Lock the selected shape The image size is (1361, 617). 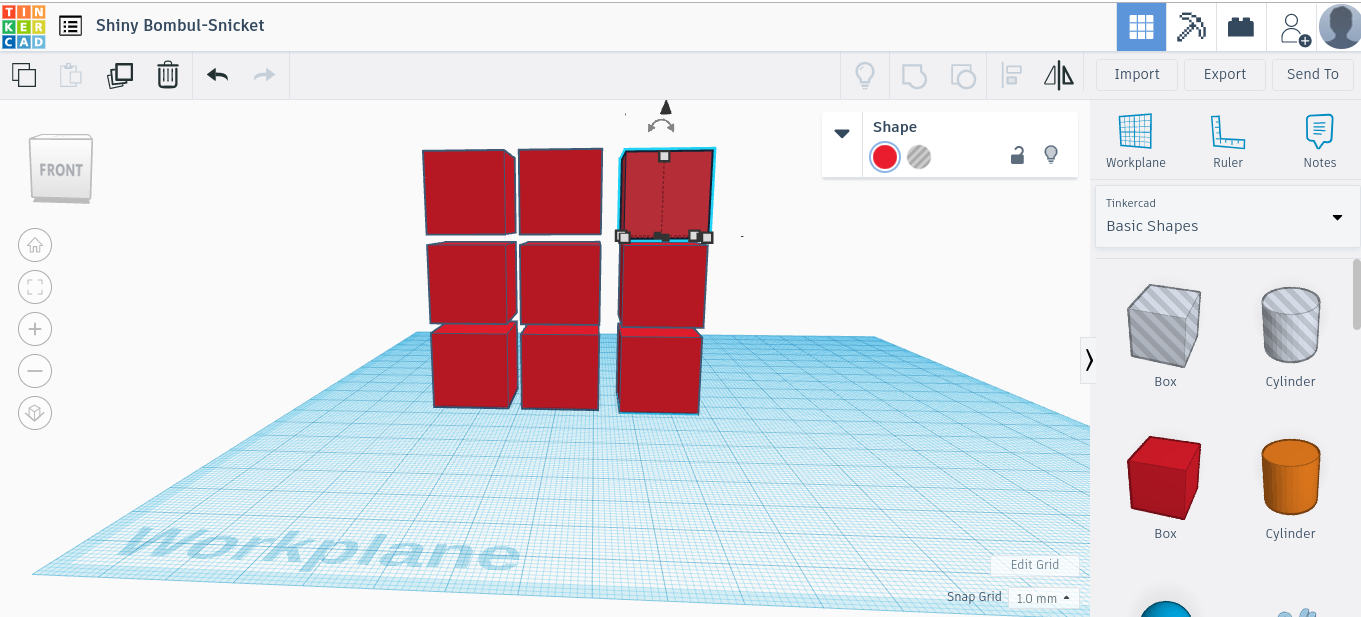pos(1017,156)
